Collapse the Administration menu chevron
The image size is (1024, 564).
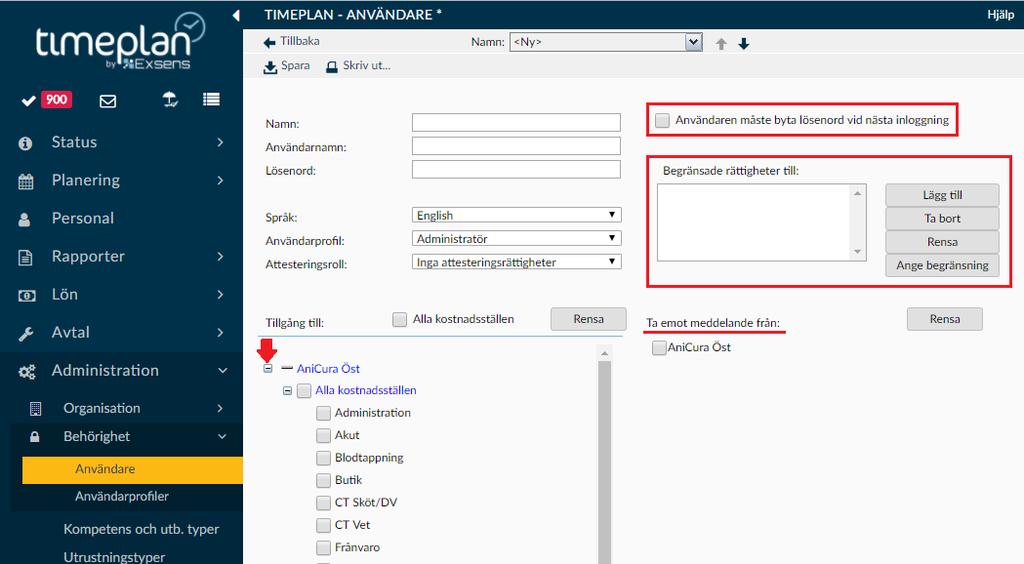(222, 371)
